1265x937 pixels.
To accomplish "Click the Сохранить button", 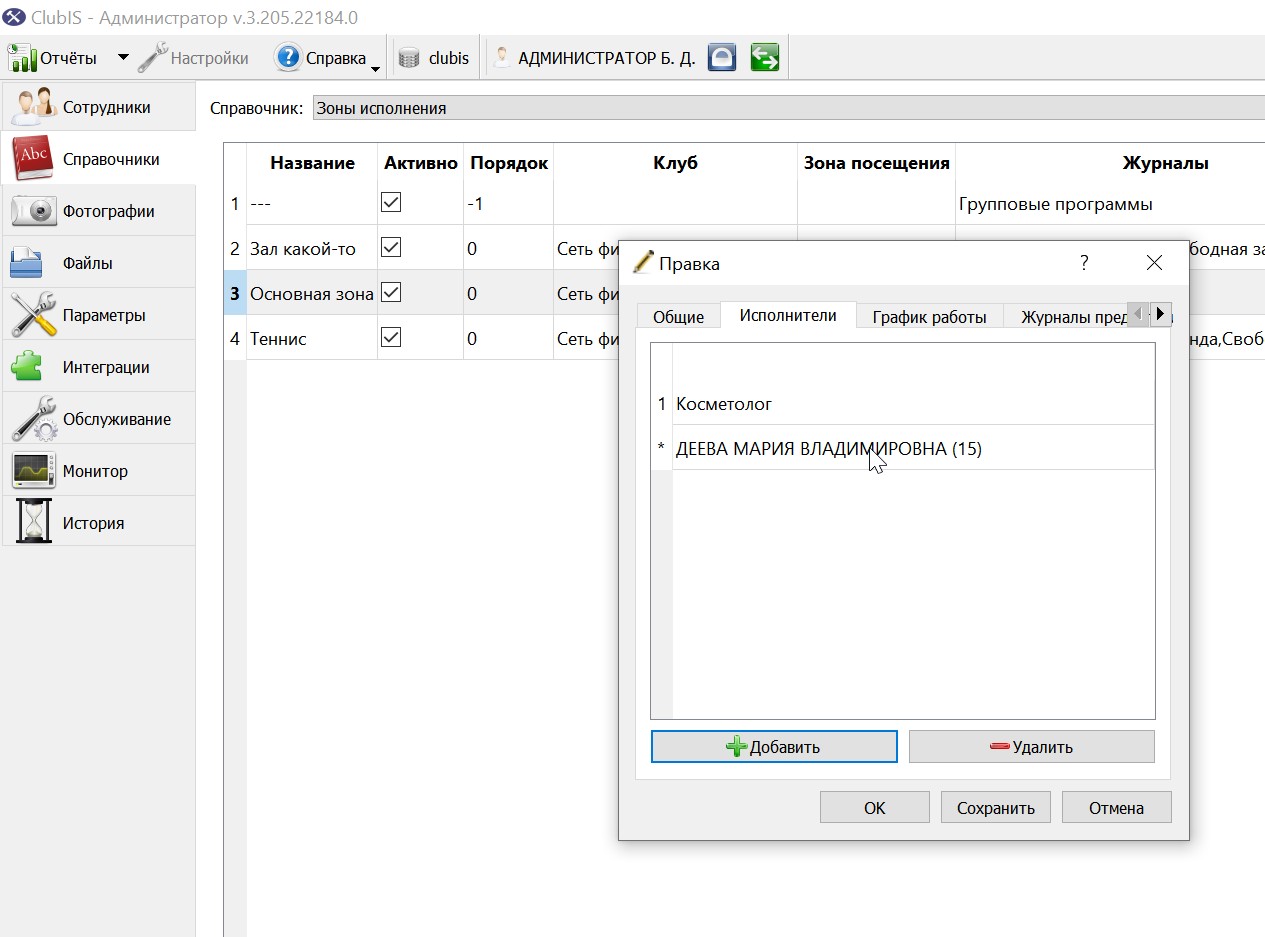I will click(x=996, y=808).
